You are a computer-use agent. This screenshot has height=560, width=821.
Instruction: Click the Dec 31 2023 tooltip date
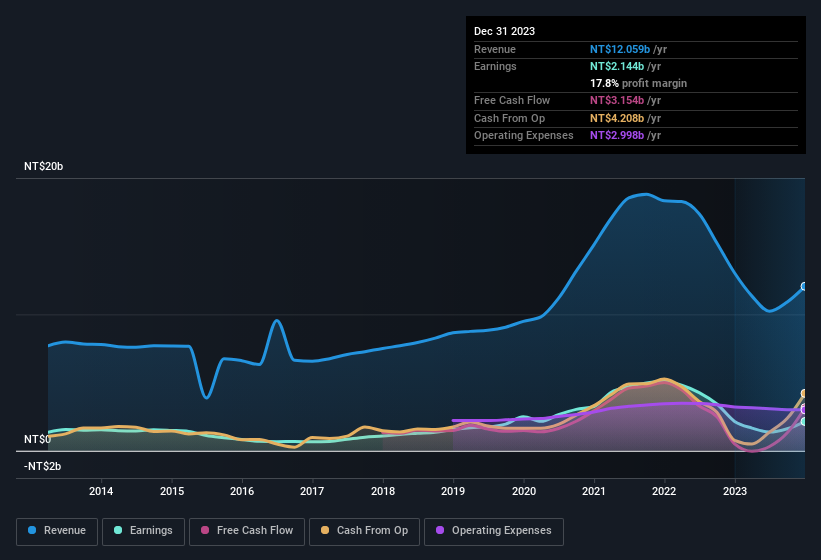pyautogui.click(x=504, y=31)
